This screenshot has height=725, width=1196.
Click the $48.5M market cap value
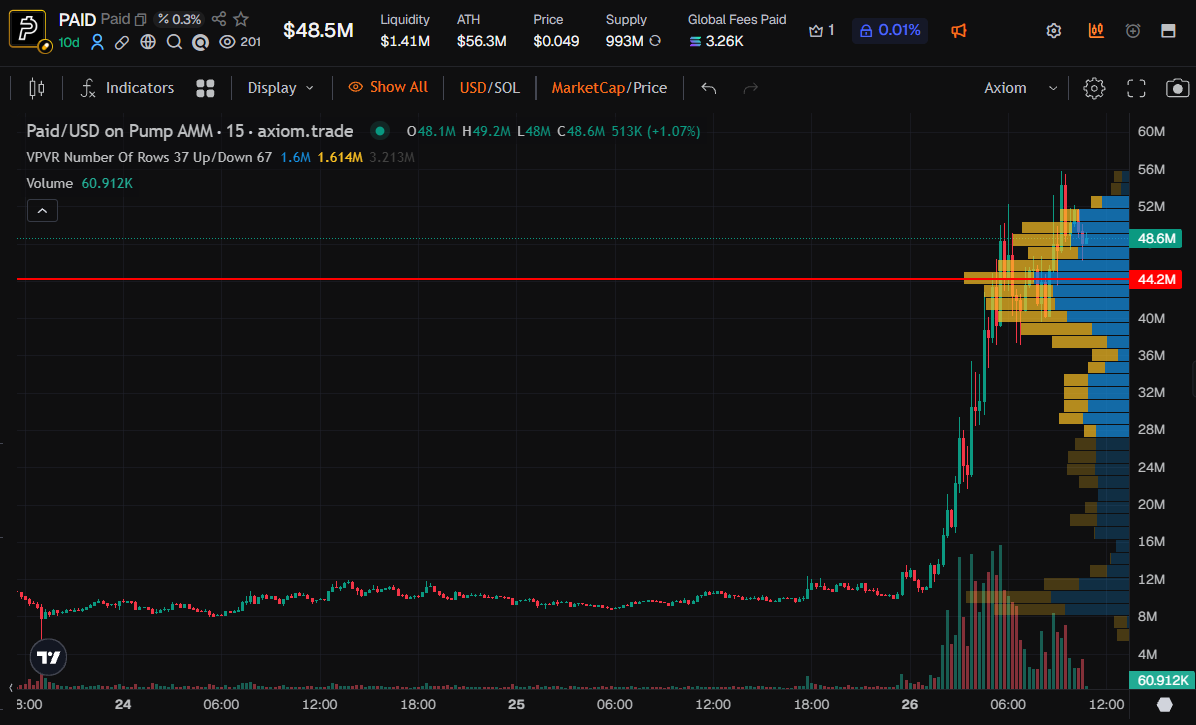(x=318, y=30)
